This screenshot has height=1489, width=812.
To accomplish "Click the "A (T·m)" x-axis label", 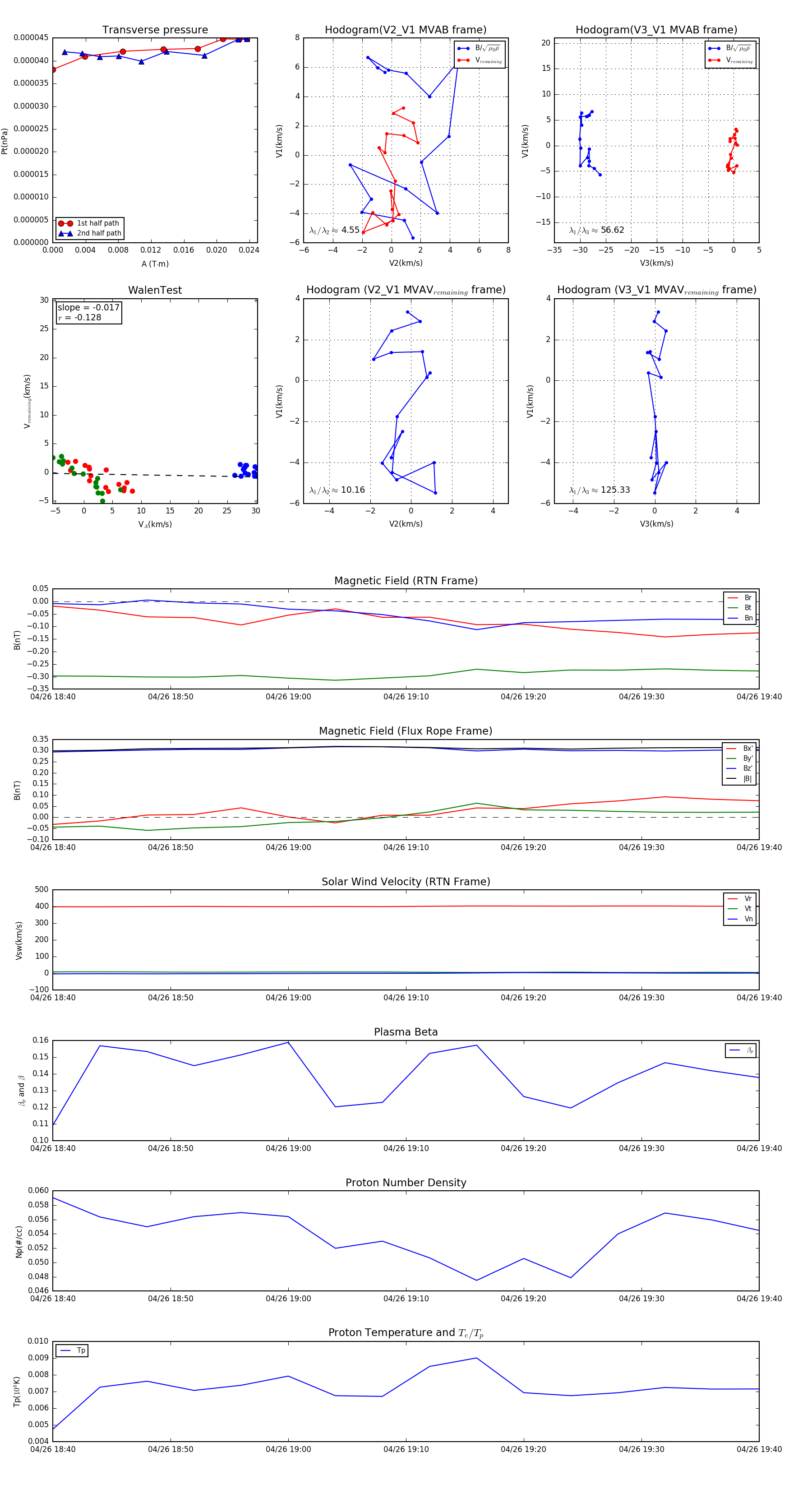I will (x=155, y=264).
